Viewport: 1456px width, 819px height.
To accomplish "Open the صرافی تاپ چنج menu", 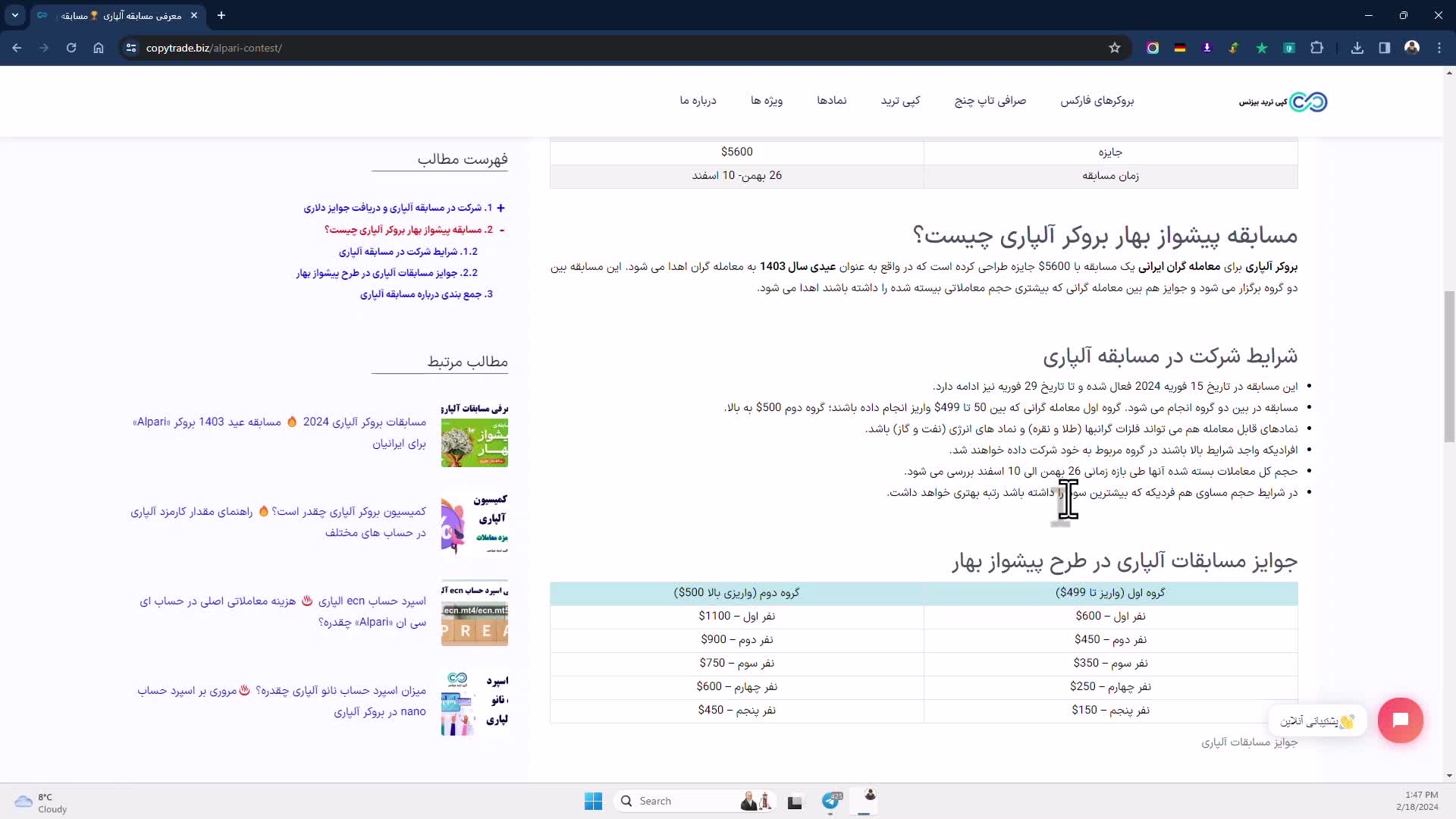I will tap(990, 101).
